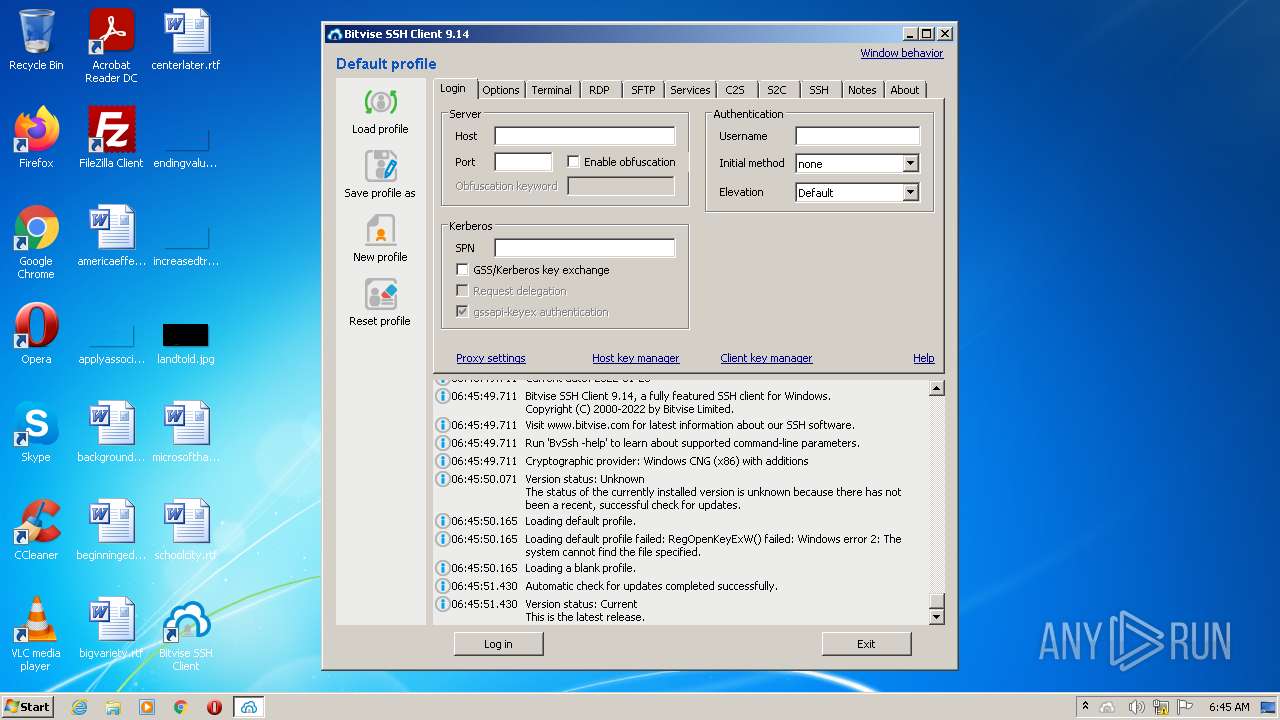Image resolution: width=1280 pixels, height=720 pixels.
Task: Click the New profile icon
Action: [x=380, y=230]
